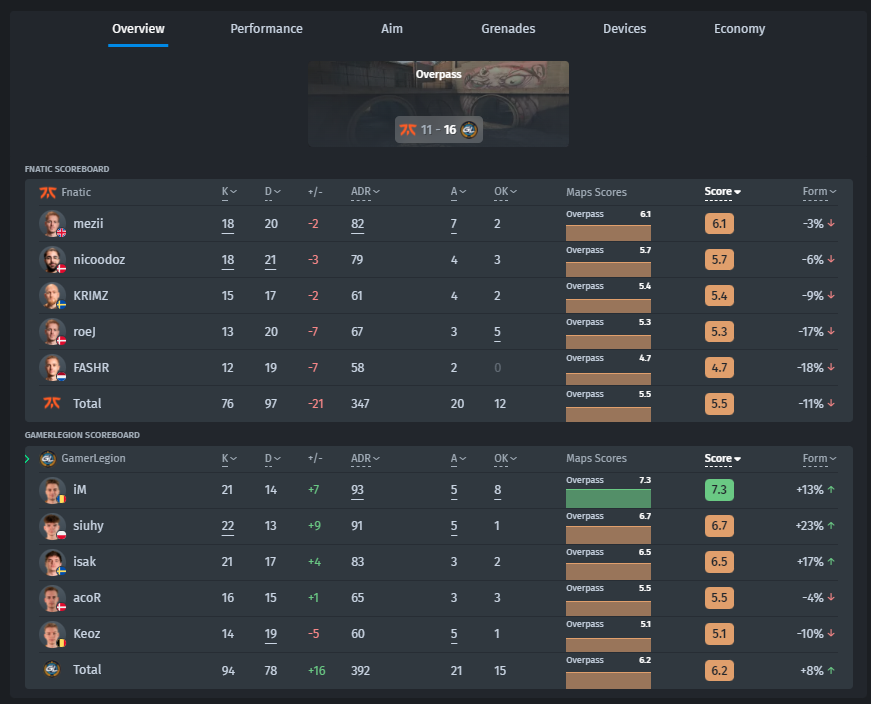Open the GamerLegion team name link

[93, 458]
